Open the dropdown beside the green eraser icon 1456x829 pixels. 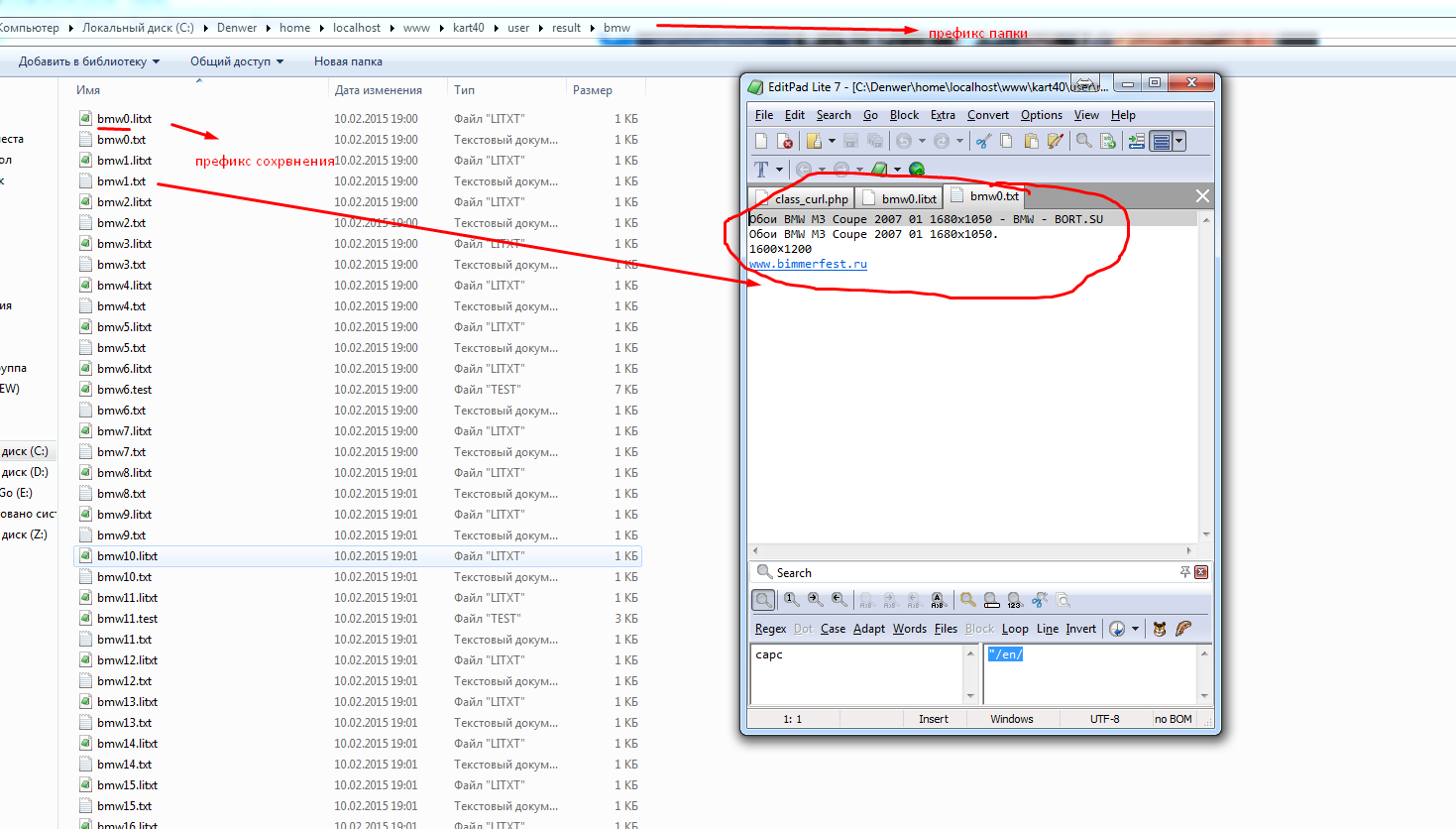click(x=897, y=170)
